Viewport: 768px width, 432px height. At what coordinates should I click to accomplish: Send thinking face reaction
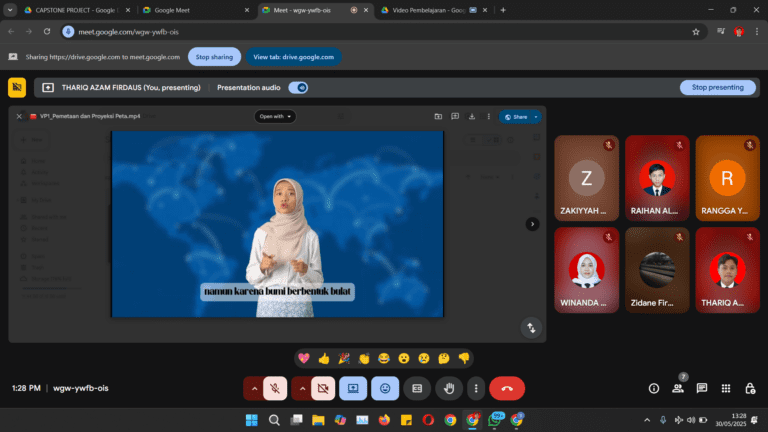444,359
